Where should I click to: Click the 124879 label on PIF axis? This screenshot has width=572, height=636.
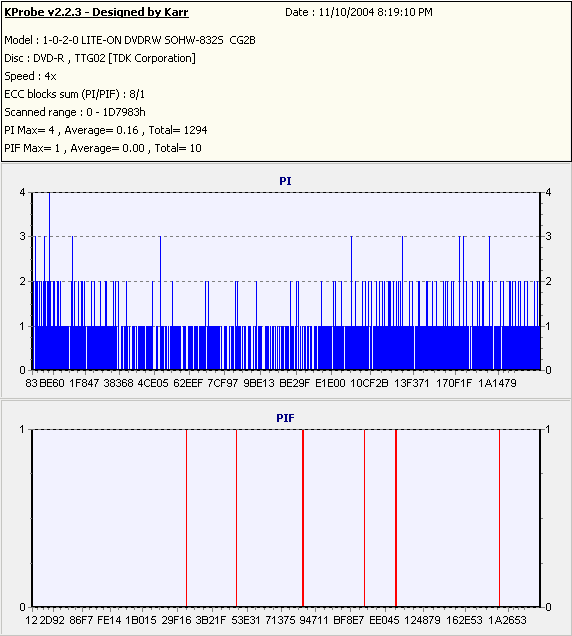coord(422,620)
